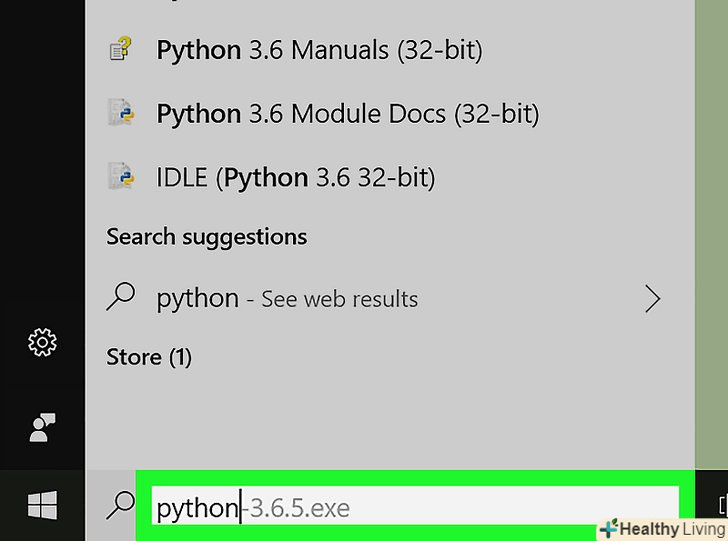Click the taskbar search magnifier icon

click(120, 507)
